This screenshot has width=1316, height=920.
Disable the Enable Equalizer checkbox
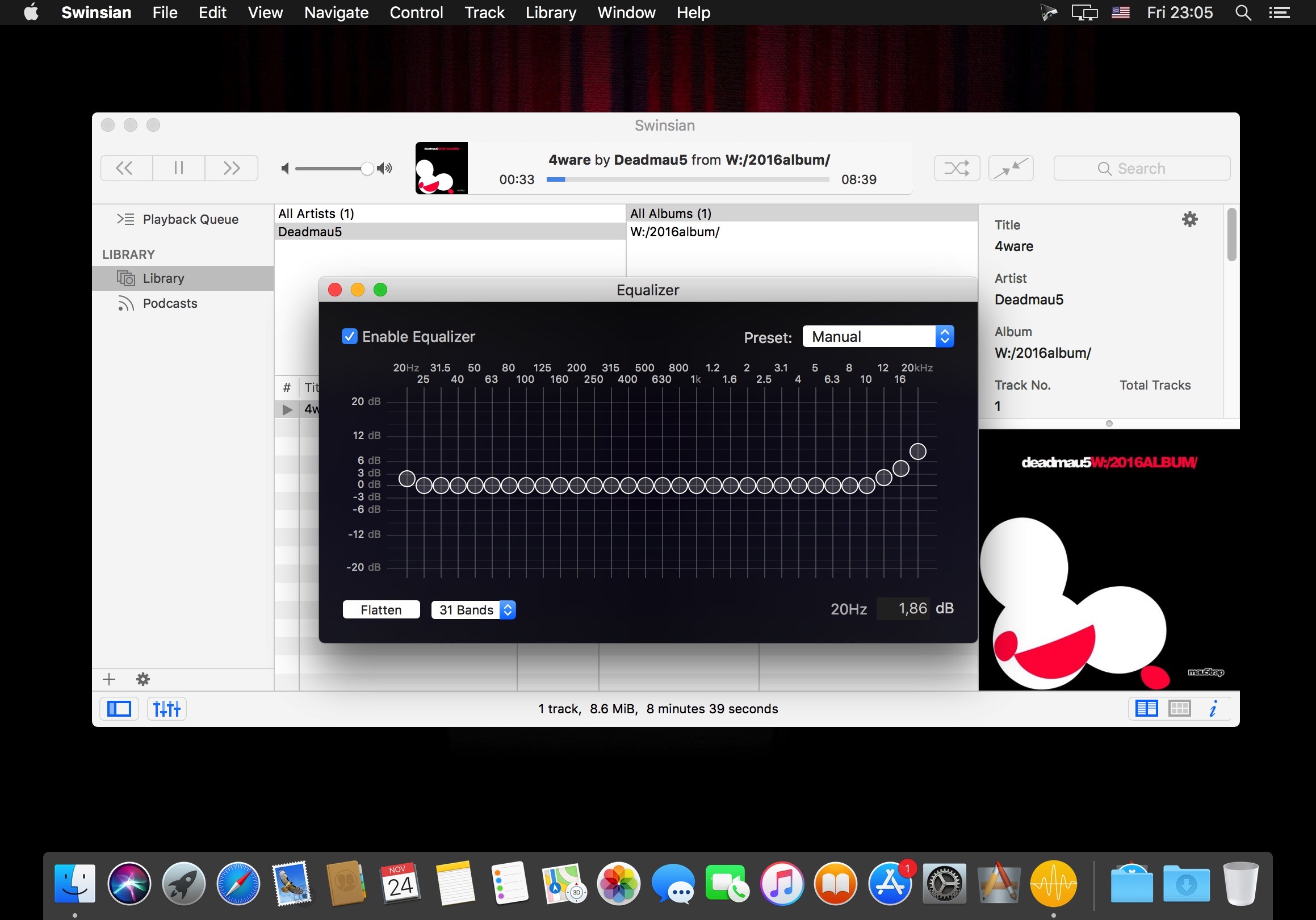coord(350,336)
